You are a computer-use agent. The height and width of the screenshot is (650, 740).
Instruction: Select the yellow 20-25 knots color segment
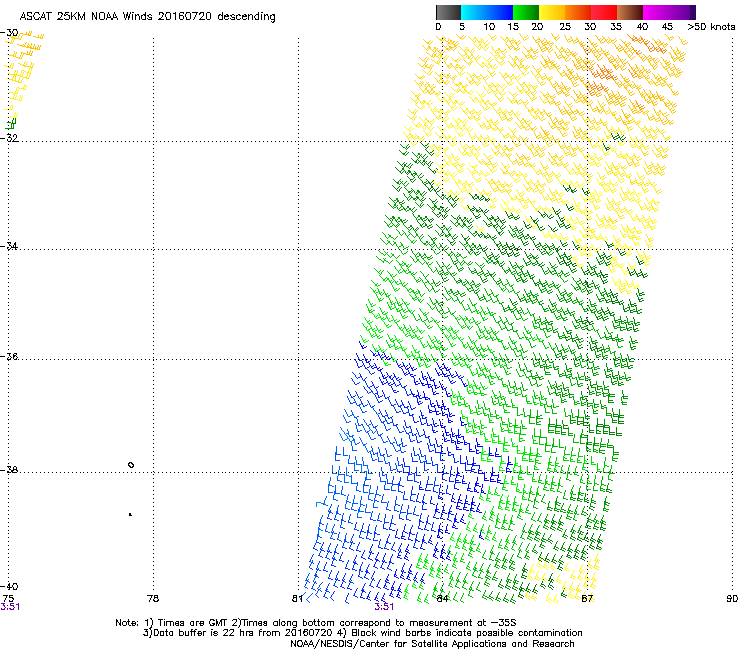[552, 12]
